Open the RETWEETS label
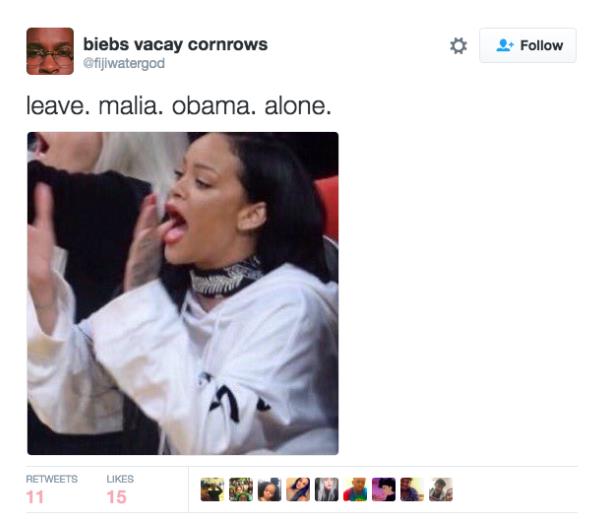Viewport: 614px width, 519px height. pos(52,479)
